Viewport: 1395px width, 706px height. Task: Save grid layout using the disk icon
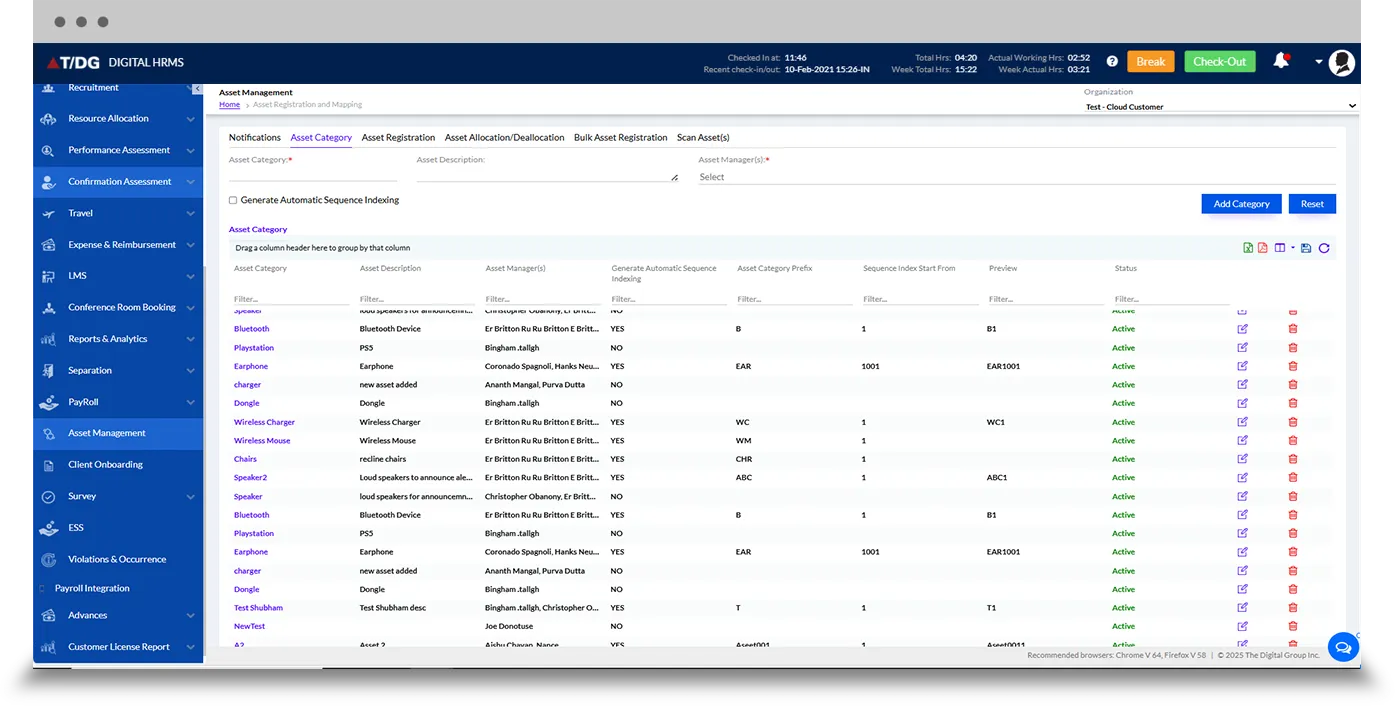click(1306, 248)
